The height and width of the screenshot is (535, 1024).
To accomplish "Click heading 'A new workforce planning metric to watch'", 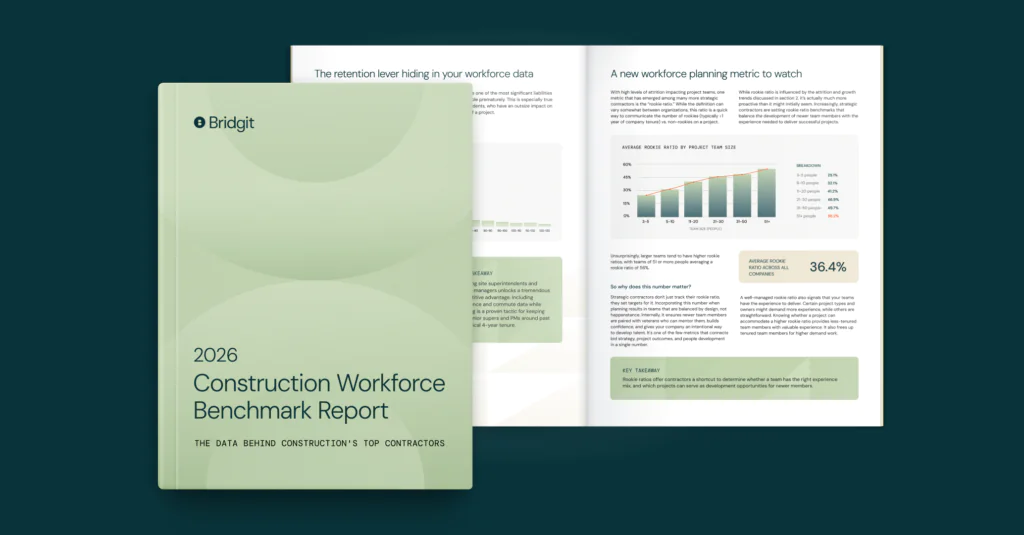I will 704,74.
